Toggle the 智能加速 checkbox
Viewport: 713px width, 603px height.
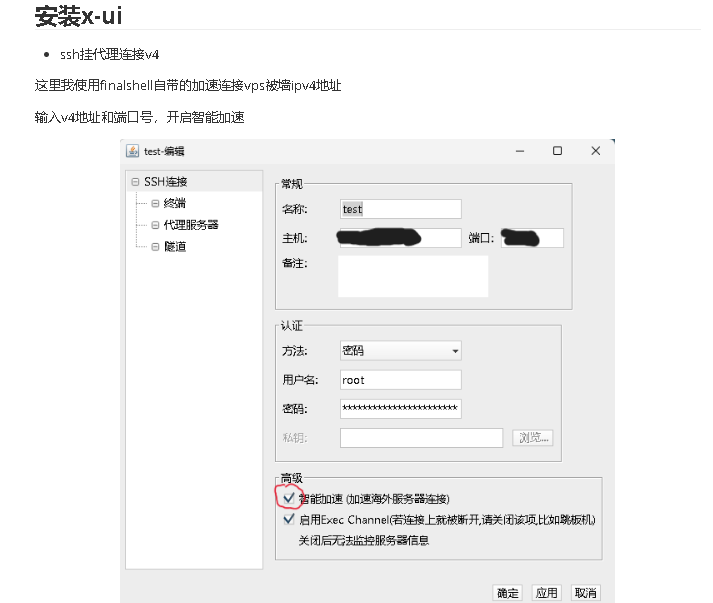point(289,498)
